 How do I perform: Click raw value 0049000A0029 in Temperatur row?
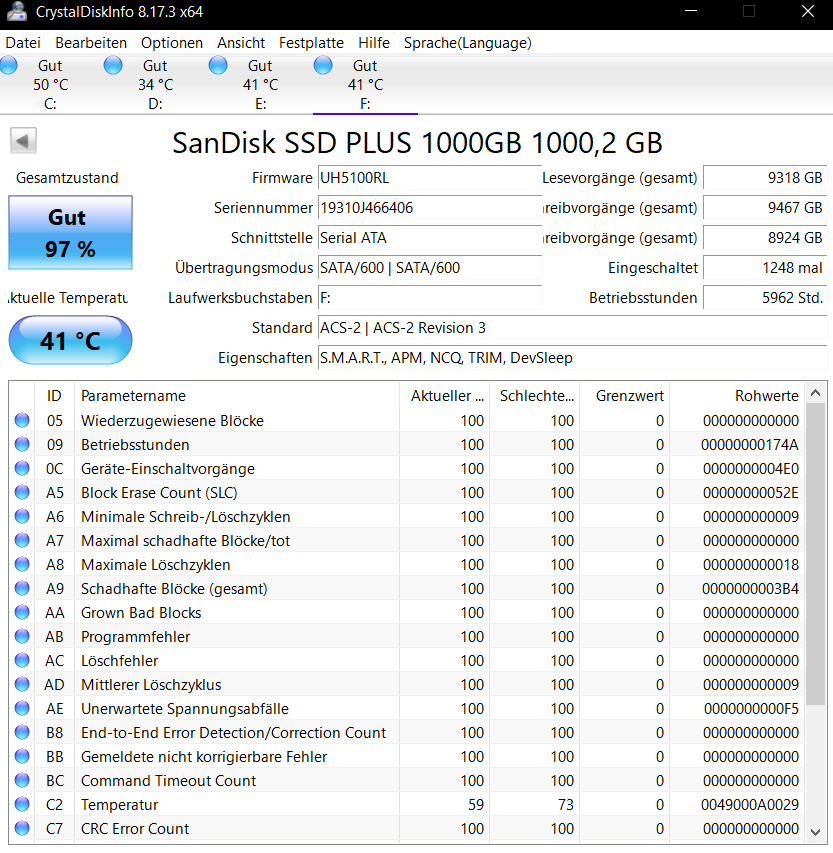(750, 805)
